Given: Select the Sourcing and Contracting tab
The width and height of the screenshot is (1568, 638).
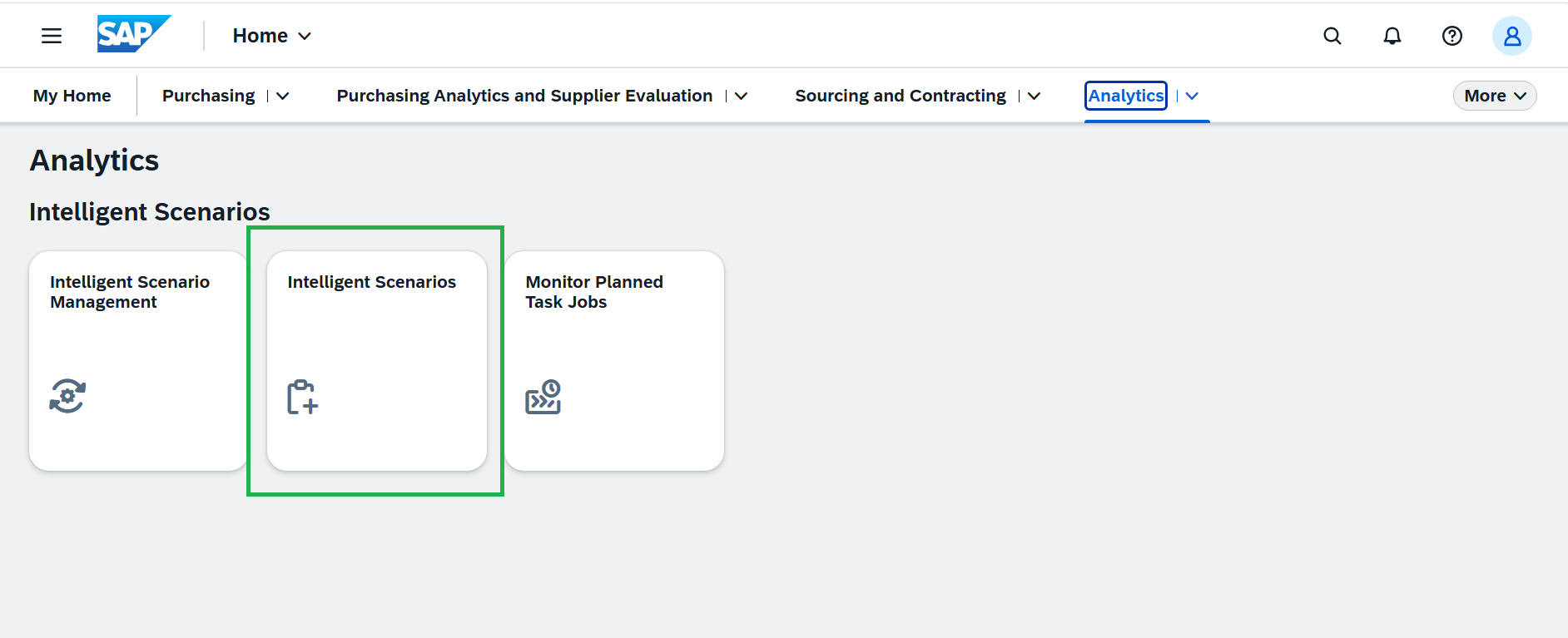Looking at the screenshot, I should (901, 96).
